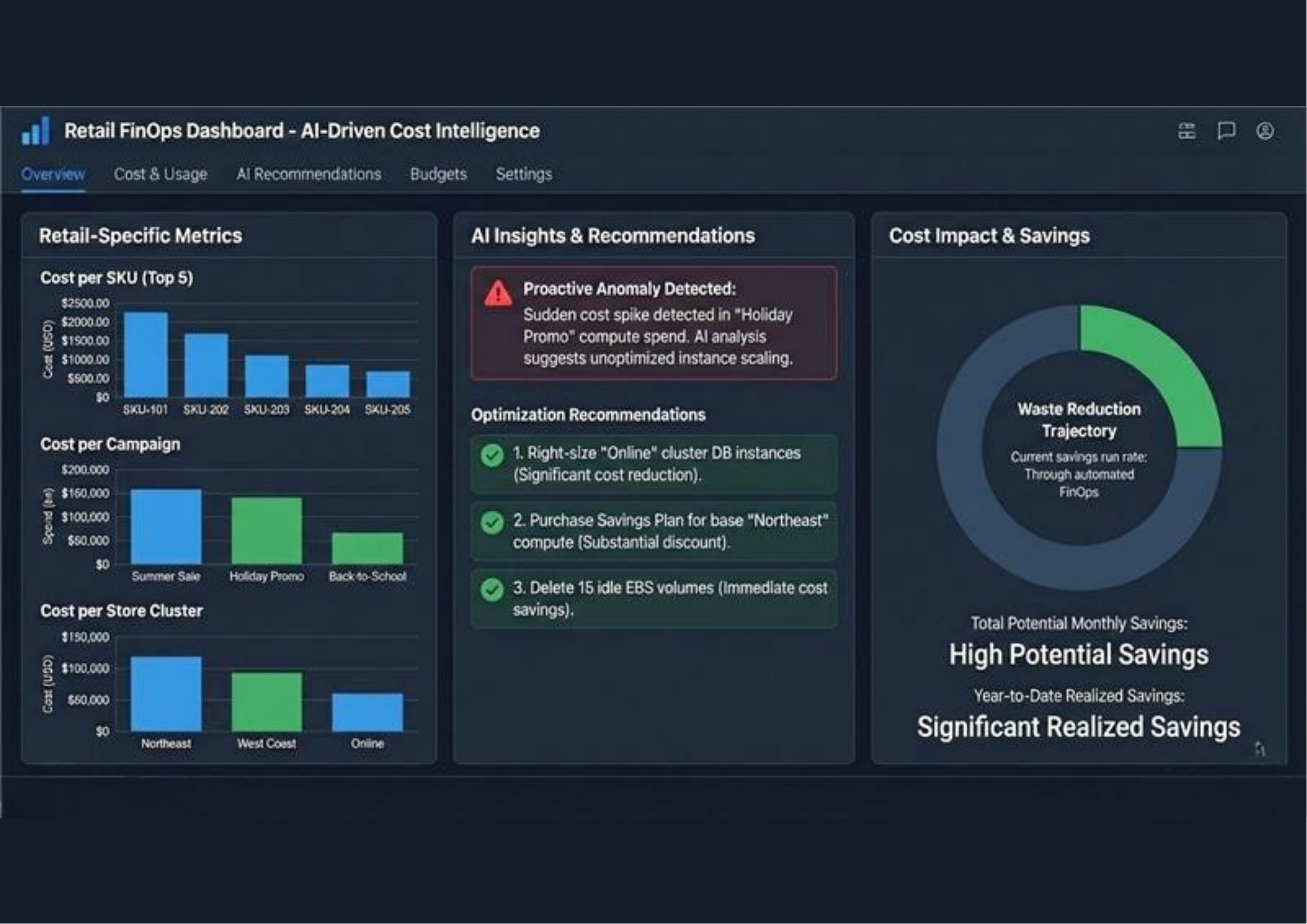Click the dashboard layout icon near the header
Screen dimensions: 1307x924
[x=1188, y=132]
